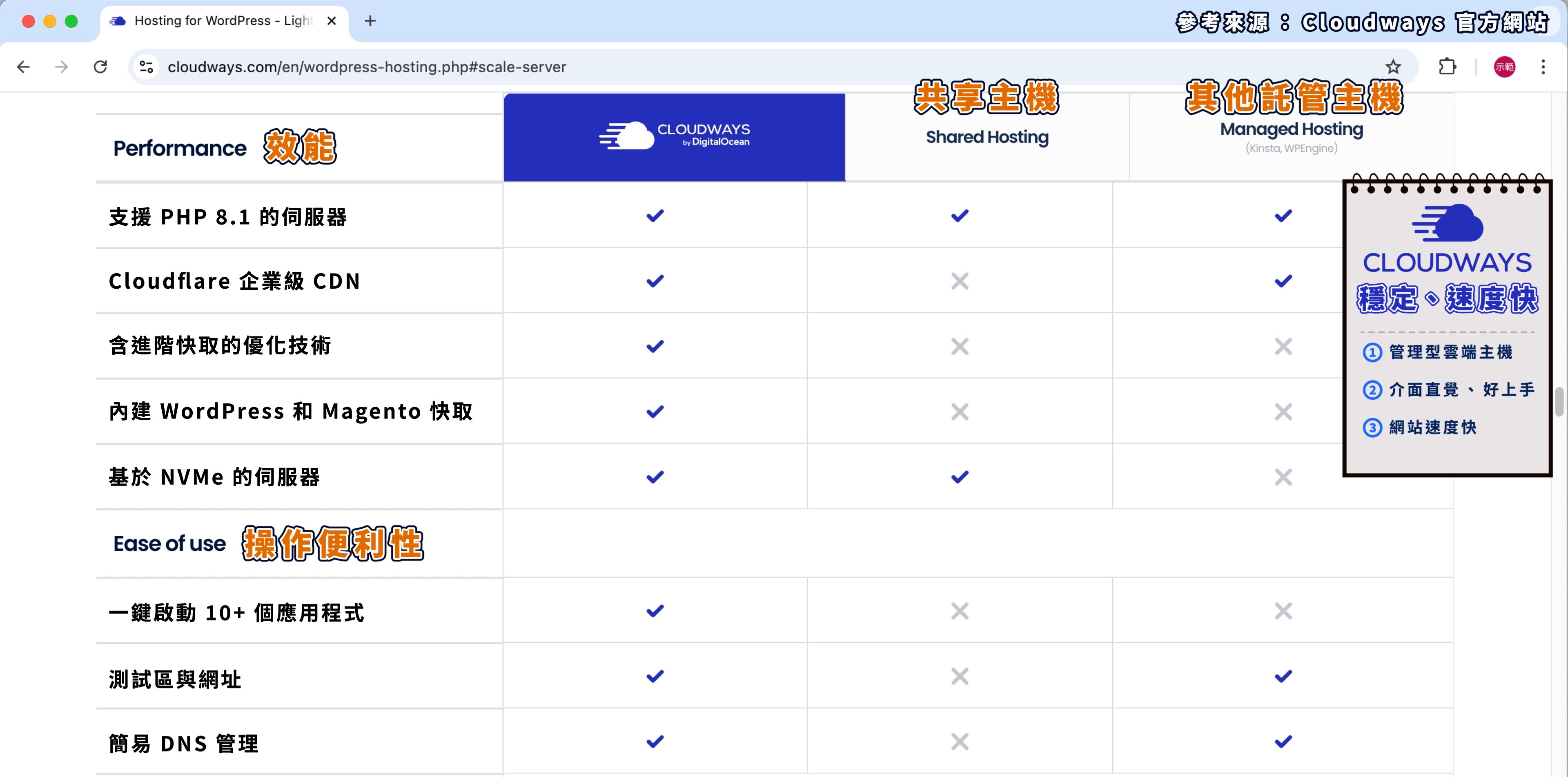This screenshot has width=1568, height=777.
Task: Click the Shared Hosting column heading
Action: pos(987,138)
